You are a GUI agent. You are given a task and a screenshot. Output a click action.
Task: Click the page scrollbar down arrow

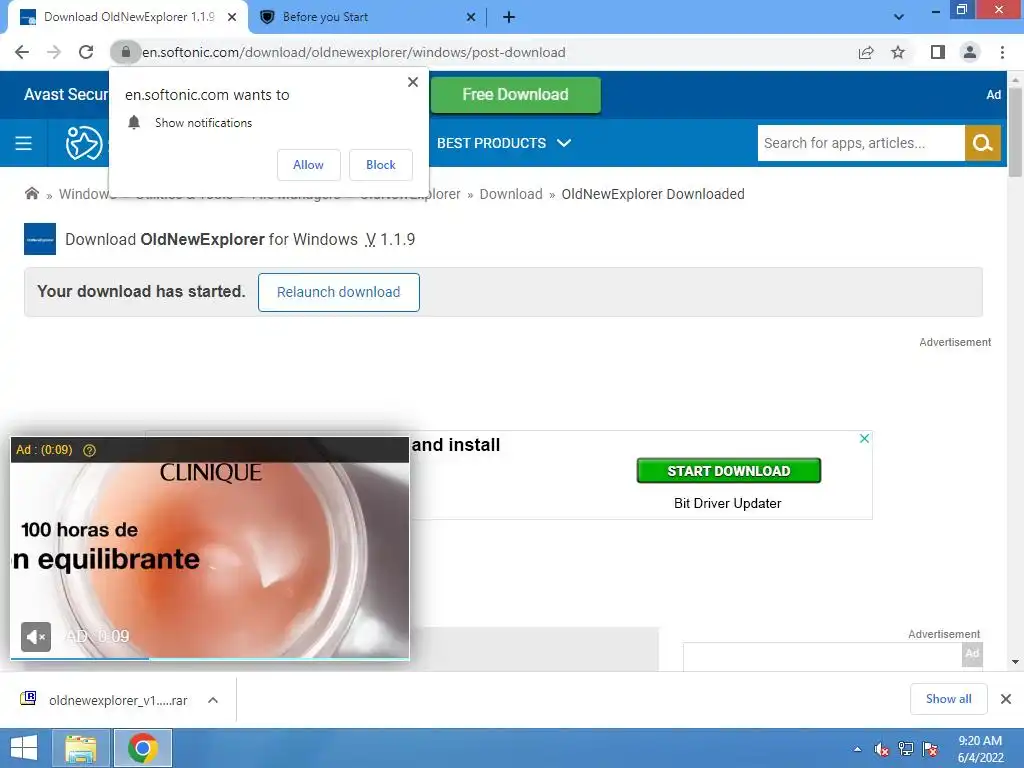(x=1015, y=662)
